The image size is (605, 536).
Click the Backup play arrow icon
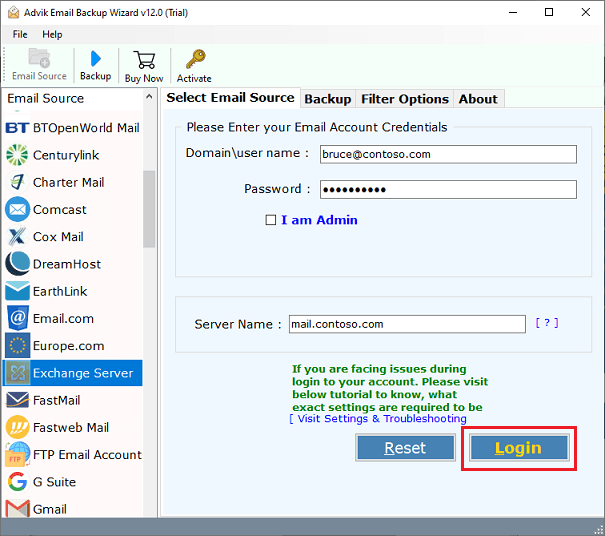tap(95, 59)
